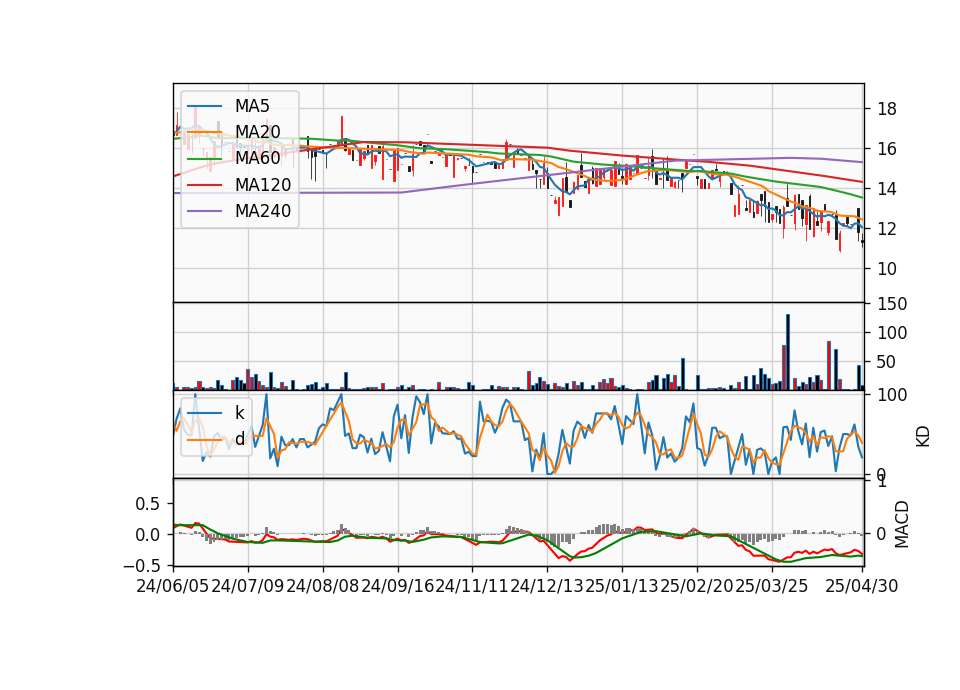
Task: Click the 24/08/08 date label
Action: [323, 586]
